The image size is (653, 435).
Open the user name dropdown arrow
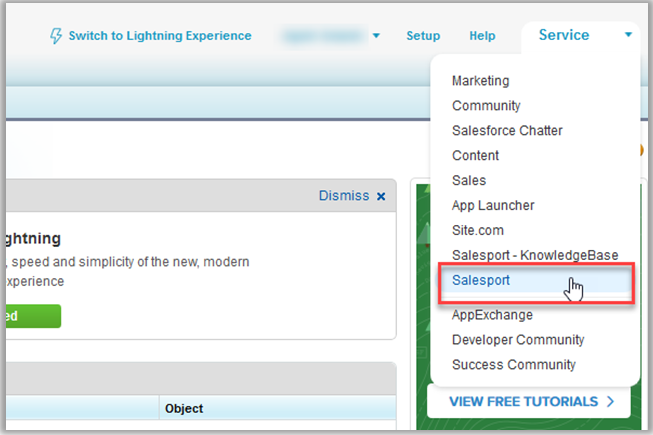click(376, 36)
